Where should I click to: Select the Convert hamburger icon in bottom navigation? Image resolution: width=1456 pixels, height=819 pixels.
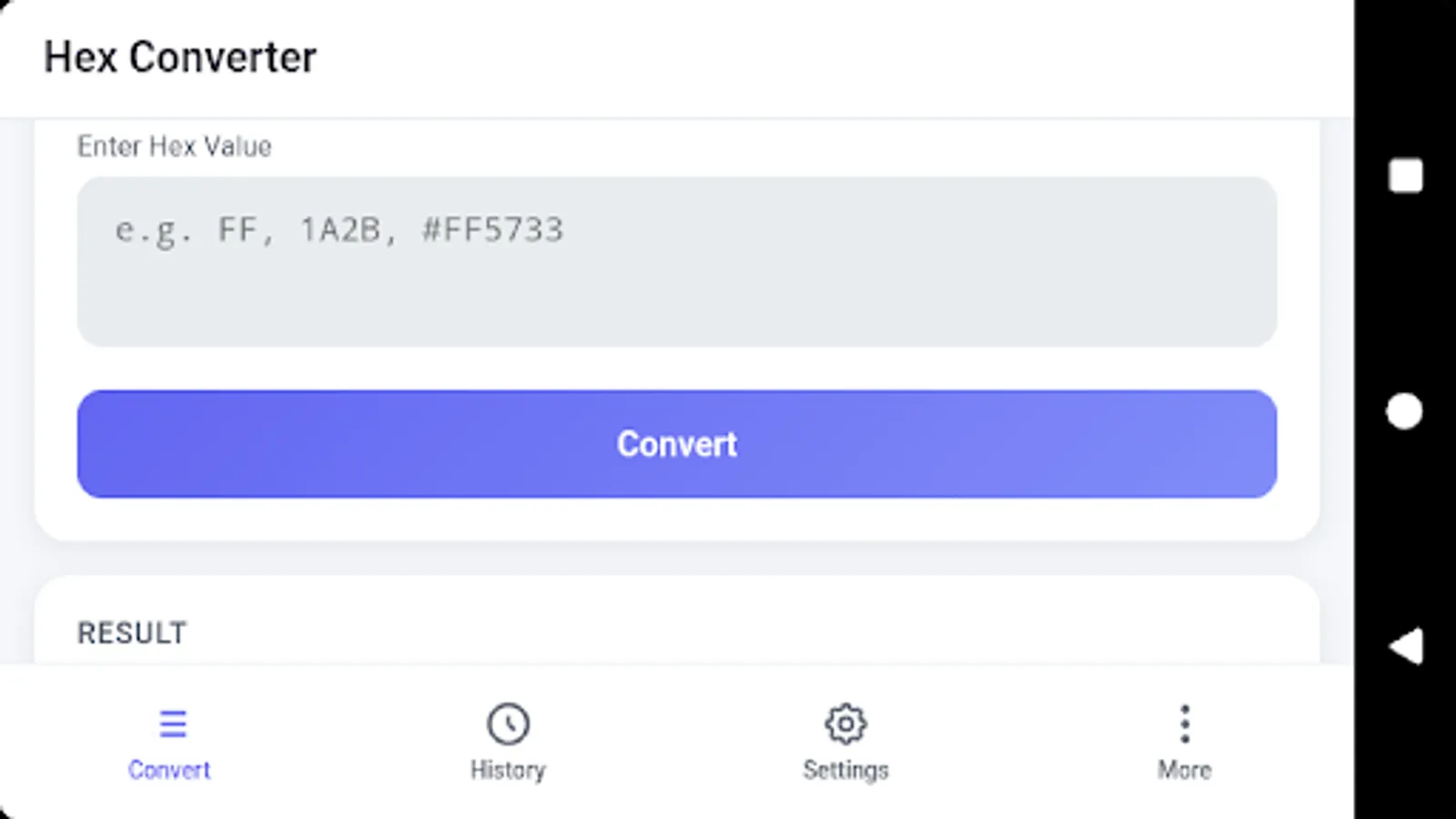171,723
